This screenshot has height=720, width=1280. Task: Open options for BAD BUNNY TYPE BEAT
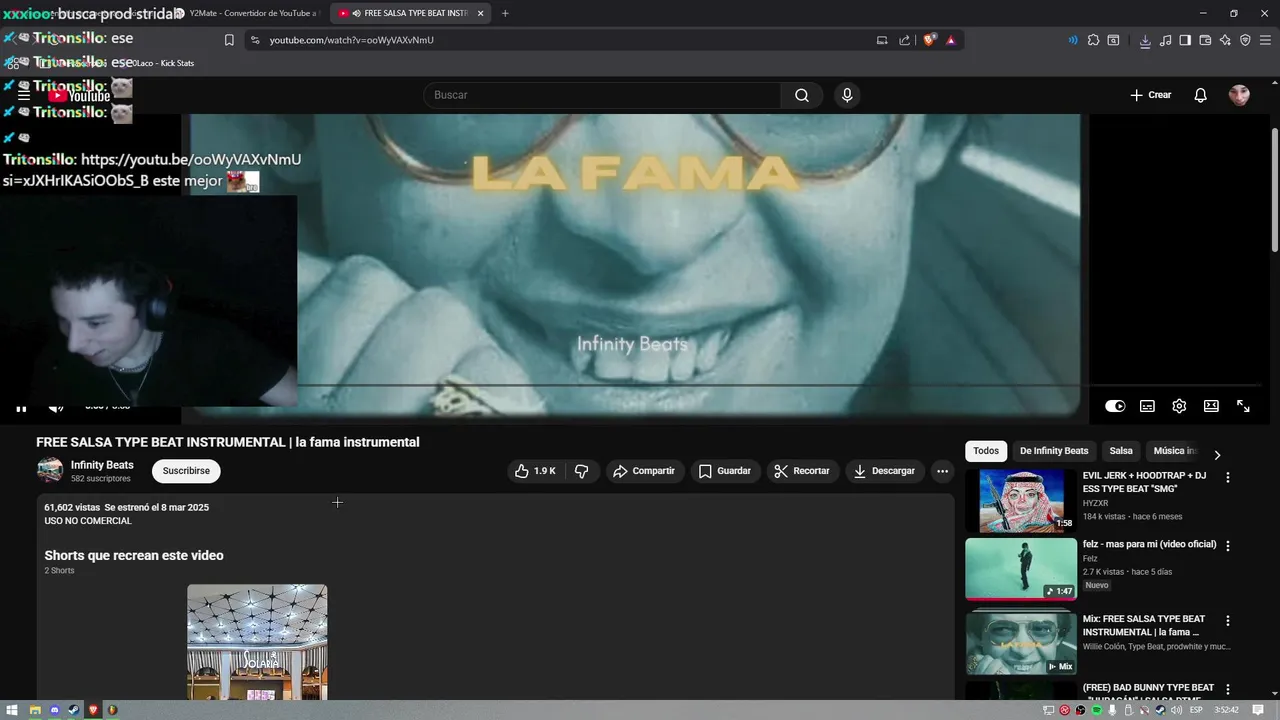click(1228, 690)
